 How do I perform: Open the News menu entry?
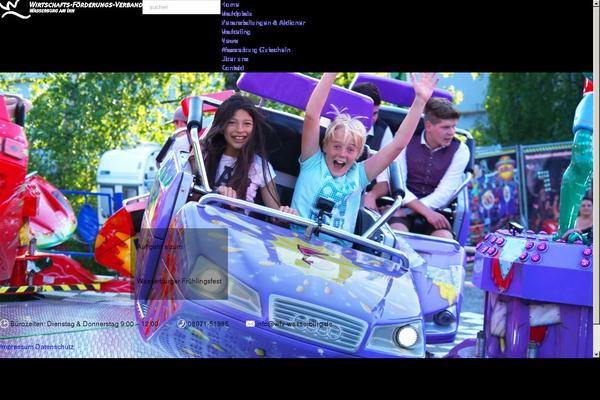coord(230,40)
